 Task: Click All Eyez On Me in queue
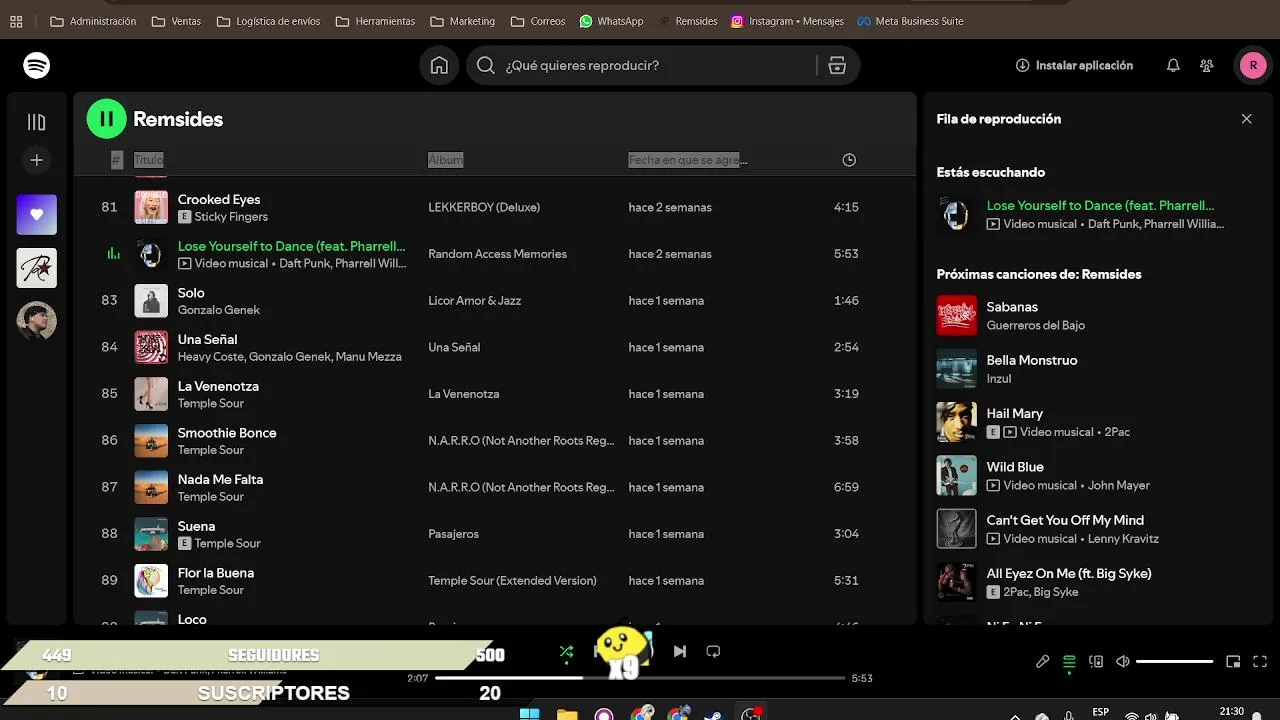tap(1069, 573)
